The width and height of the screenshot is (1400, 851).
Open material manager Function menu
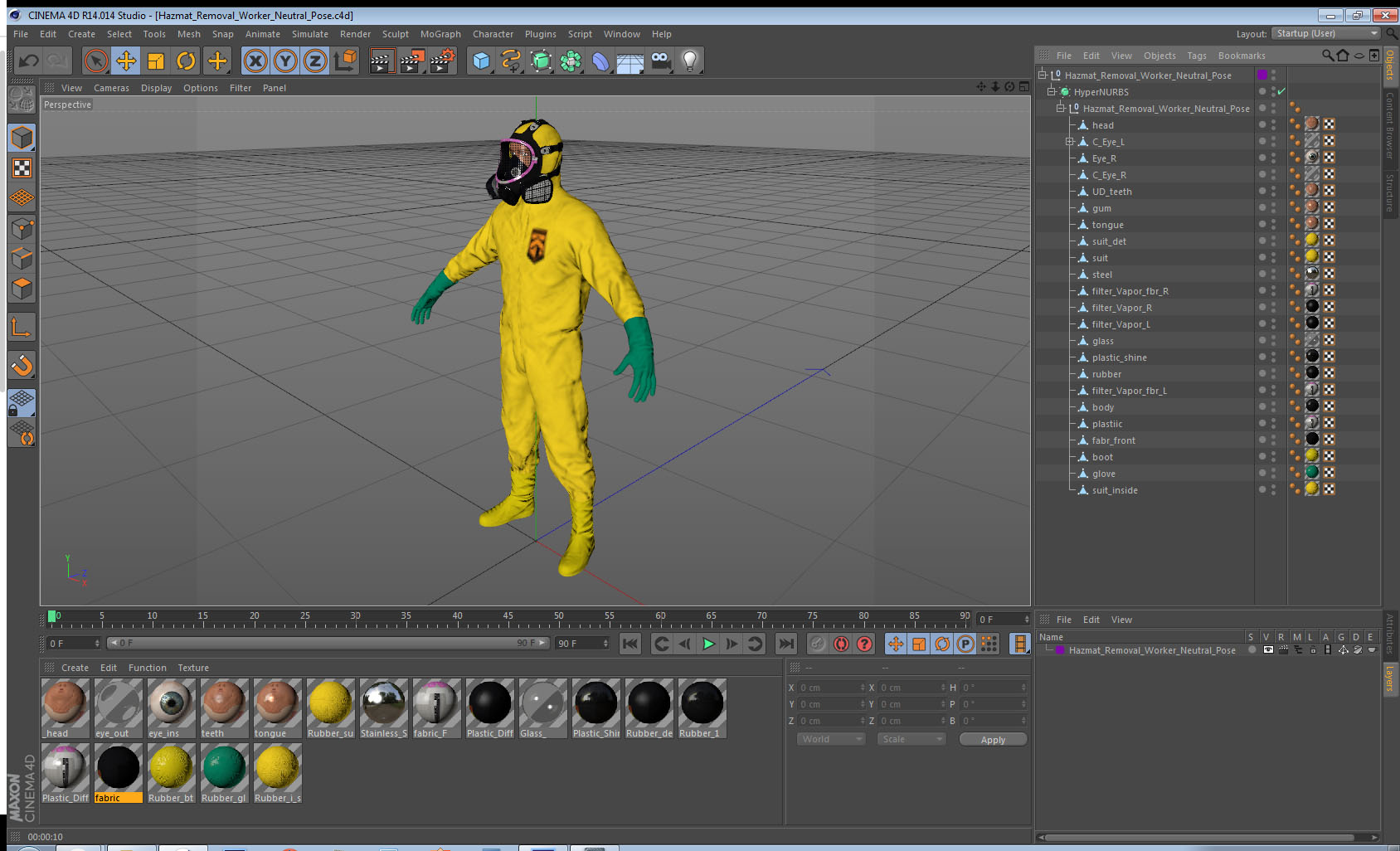coord(147,668)
